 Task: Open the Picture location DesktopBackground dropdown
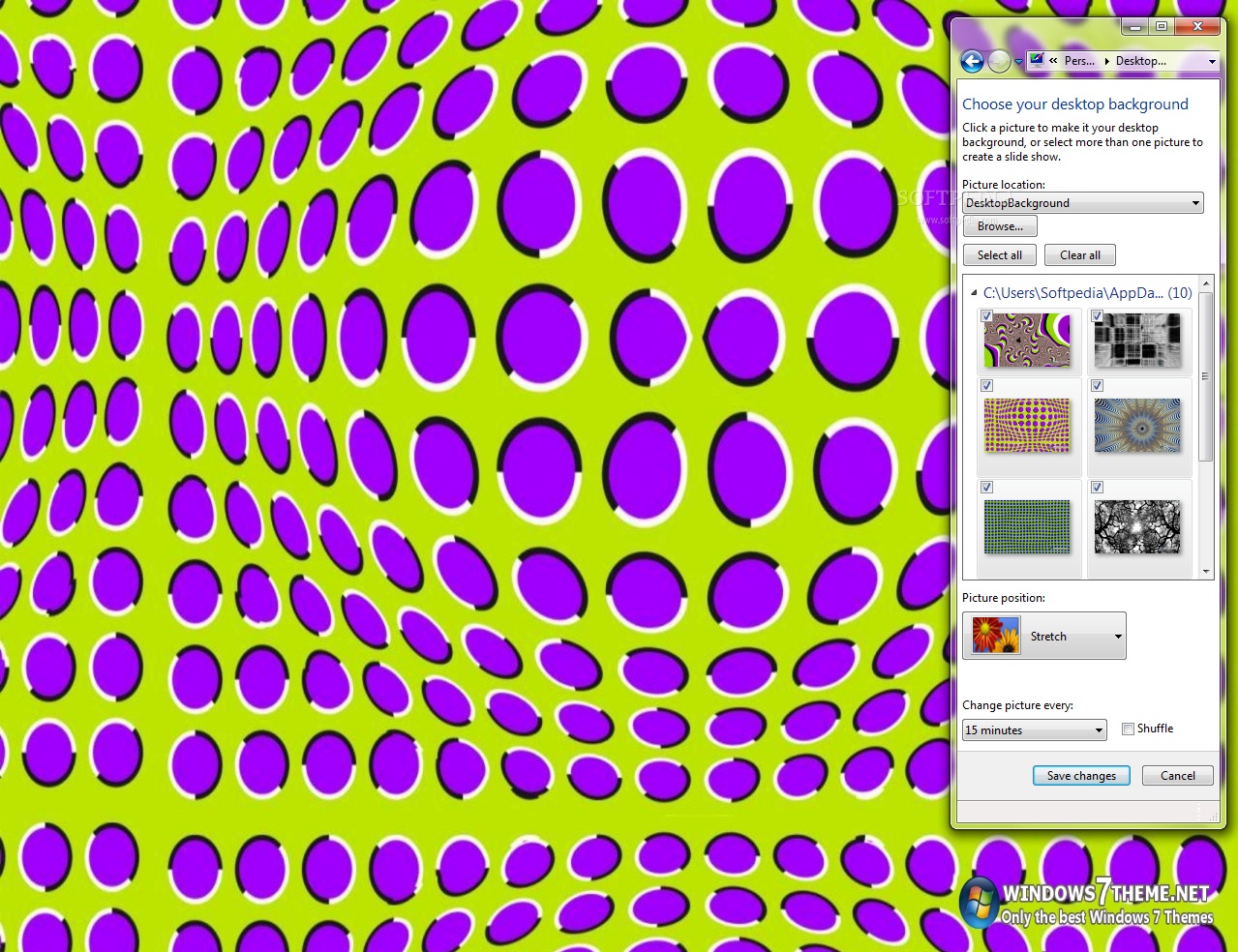(1083, 203)
